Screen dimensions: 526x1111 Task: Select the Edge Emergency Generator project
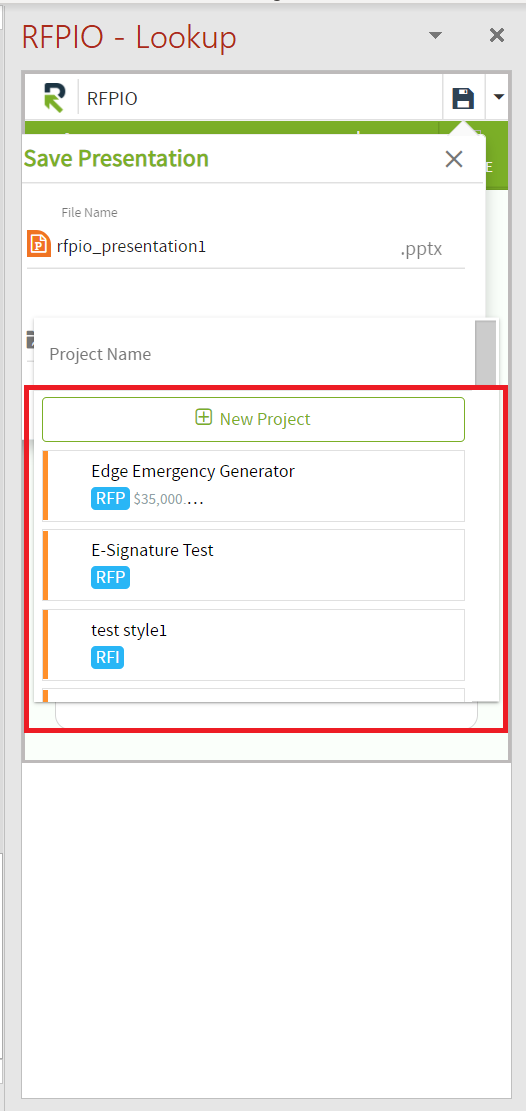tap(254, 486)
